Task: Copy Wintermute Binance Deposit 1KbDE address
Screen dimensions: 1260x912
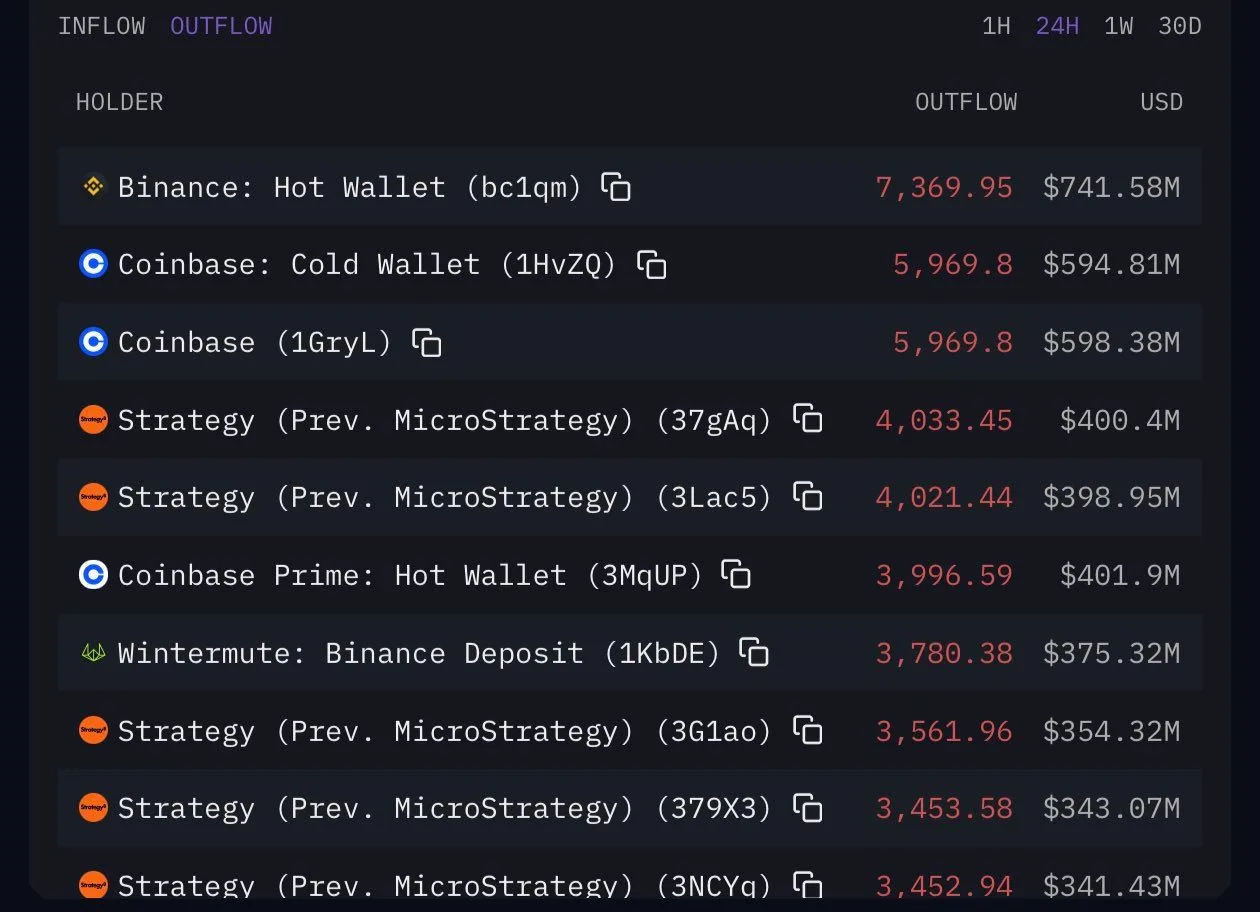Action: click(x=754, y=653)
